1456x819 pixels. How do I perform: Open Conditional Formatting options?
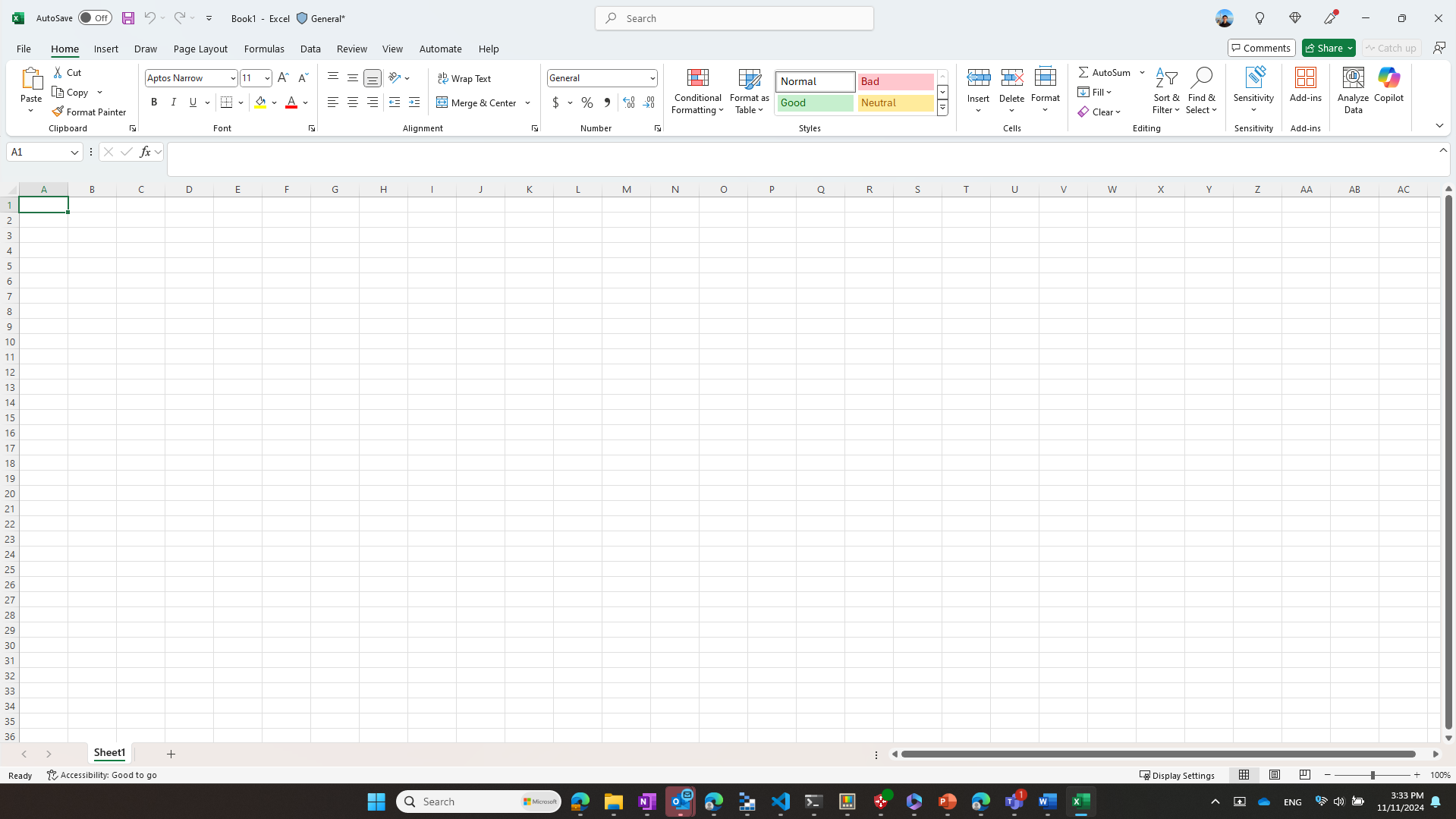[x=697, y=91]
